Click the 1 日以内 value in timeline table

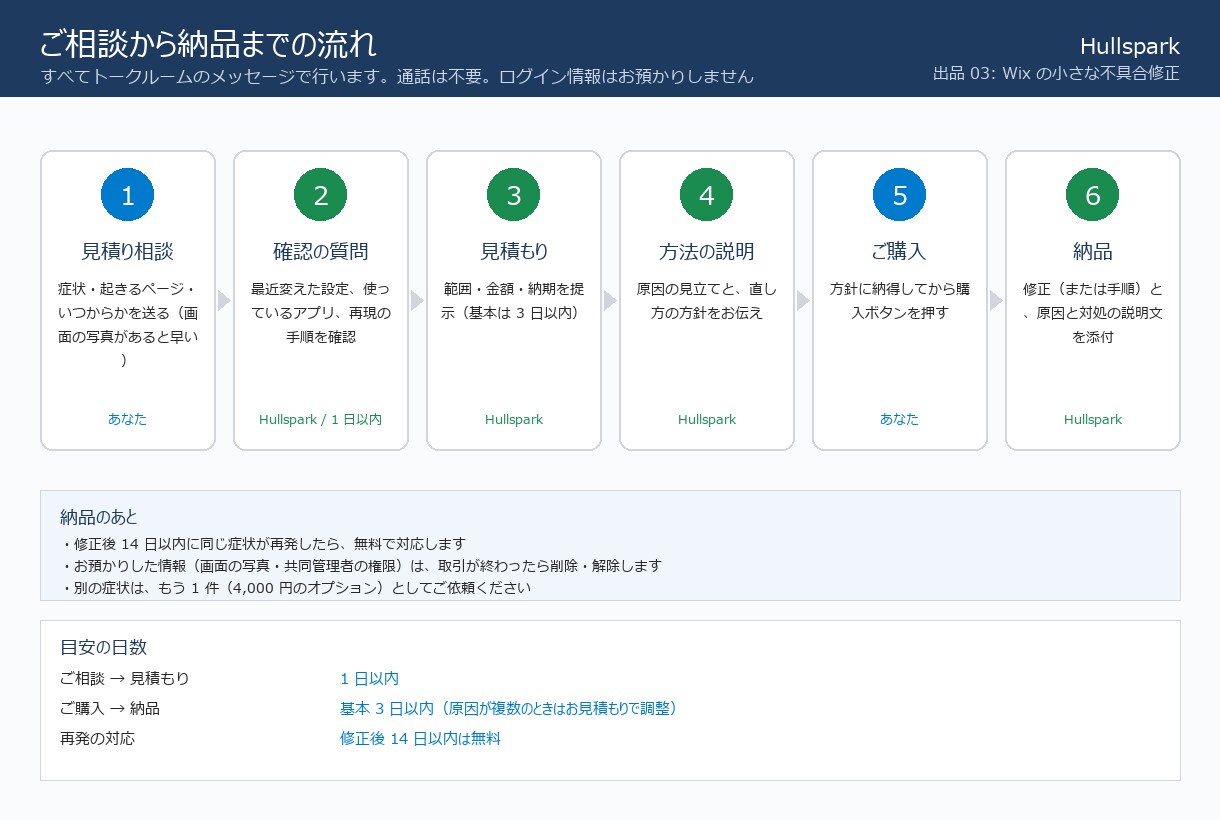[x=370, y=679]
